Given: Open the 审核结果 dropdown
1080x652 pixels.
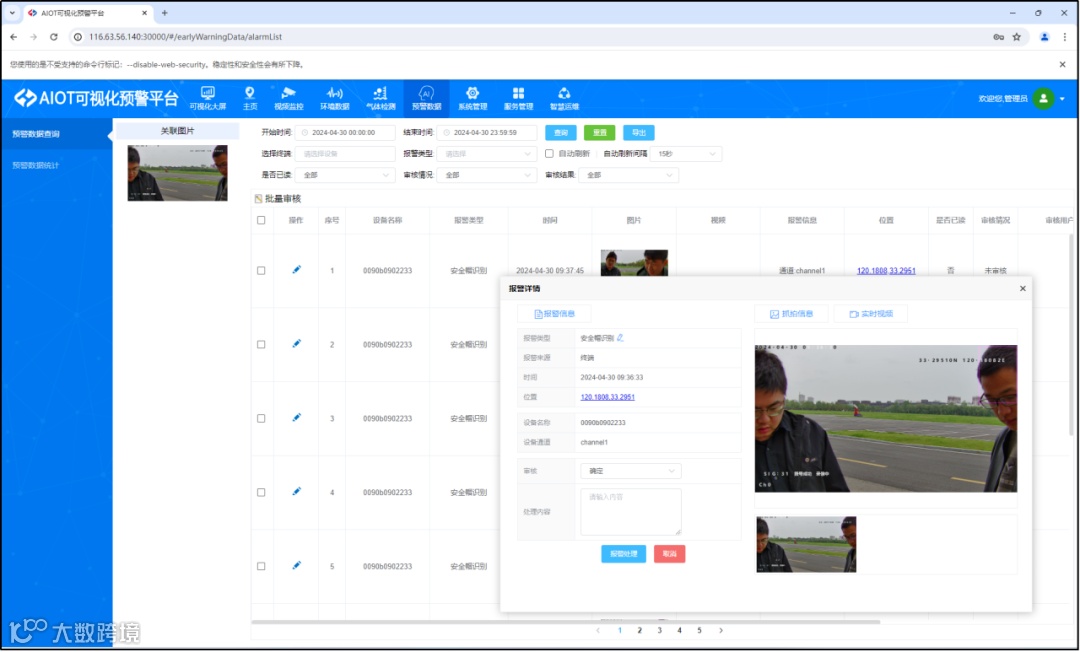Looking at the screenshot, I should coord(629,175).
